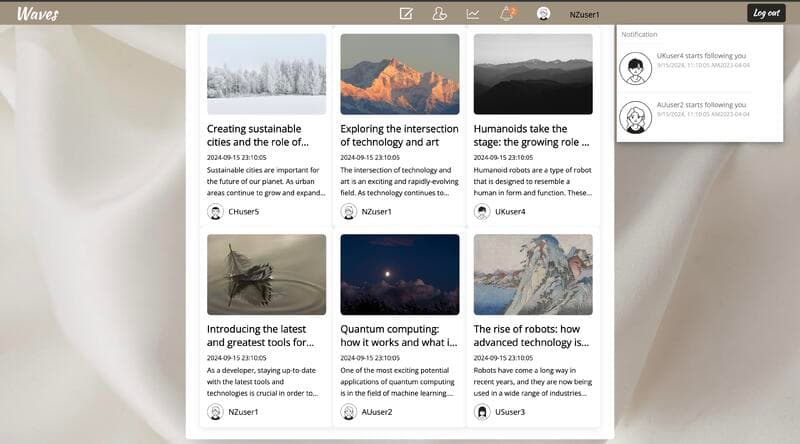Open NZuser1 author name on latest tools post
800x444 pixels.
point(243,412)
